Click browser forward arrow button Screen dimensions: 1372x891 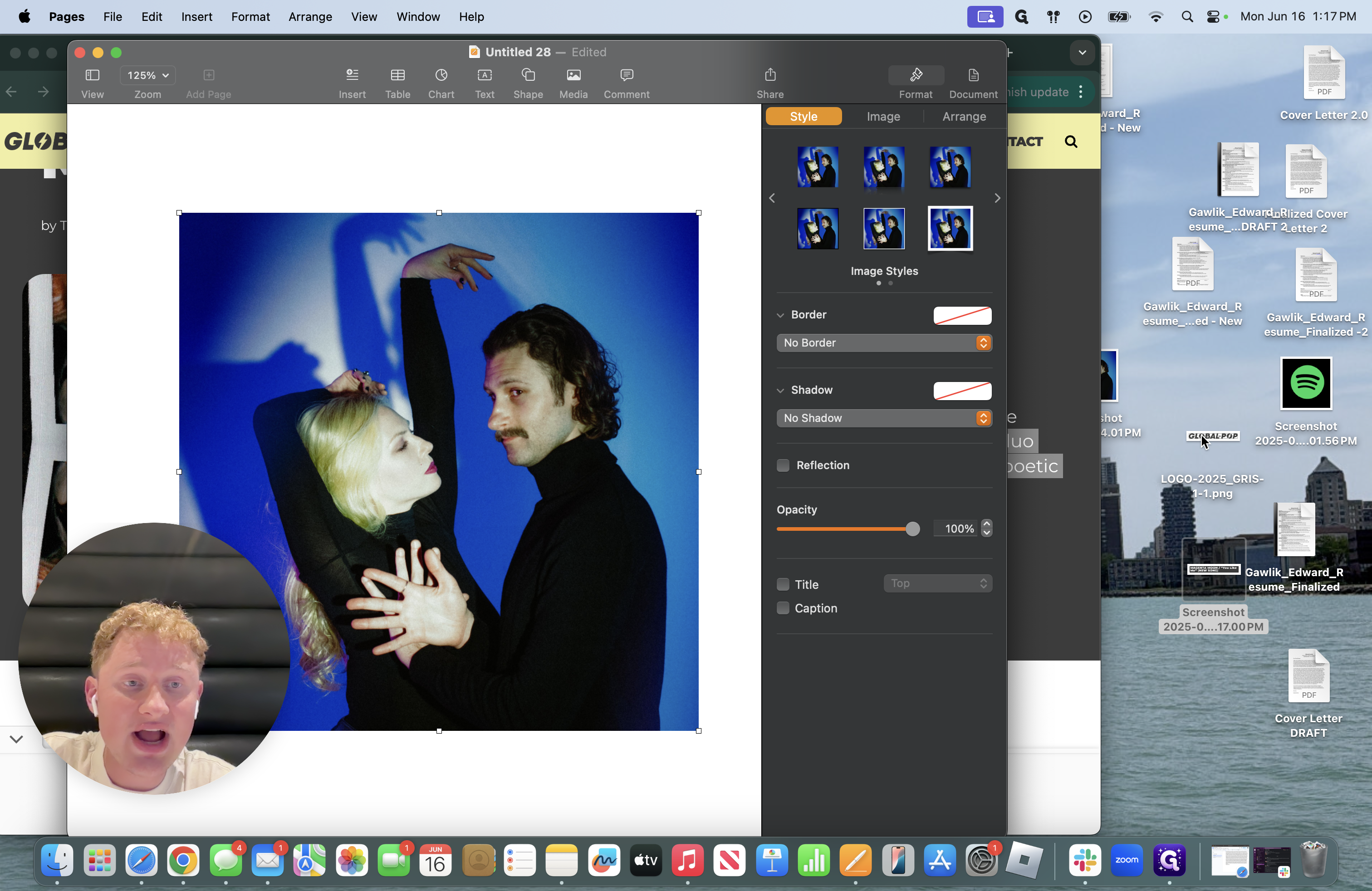[43, 92]
